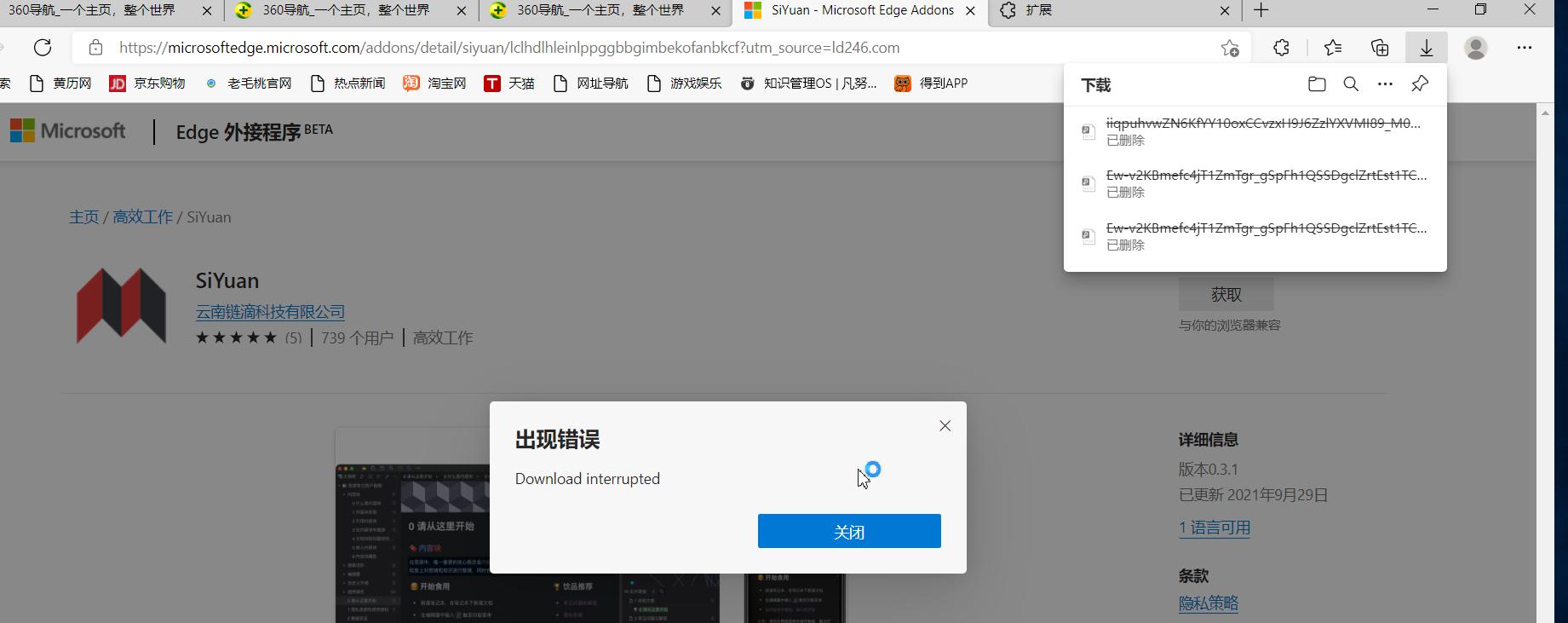Go to 主页 breadcrumb link
The image size is (1568, 623).
click(84, 217)
